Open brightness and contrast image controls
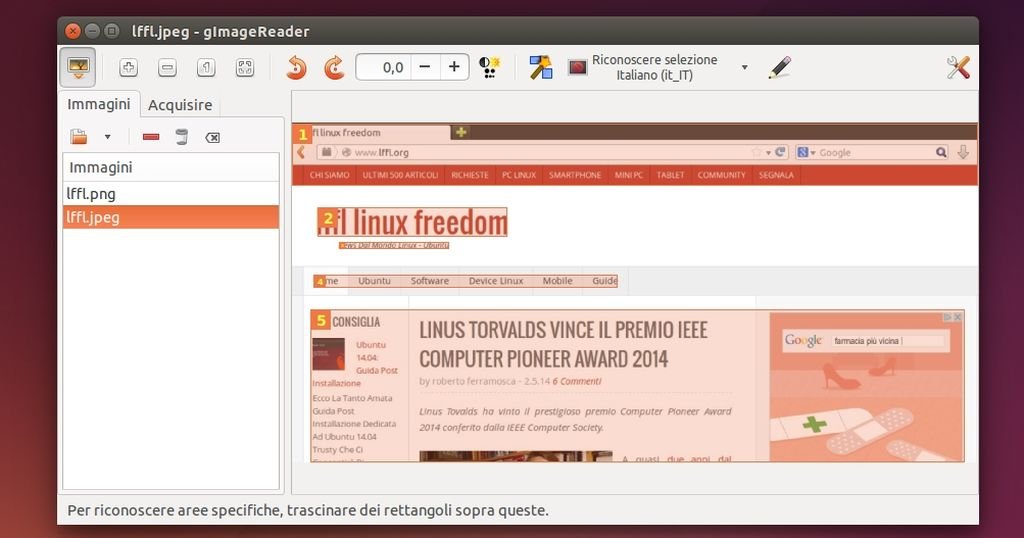This screenshot has width=1024, height=538. [x=490, y=67]
